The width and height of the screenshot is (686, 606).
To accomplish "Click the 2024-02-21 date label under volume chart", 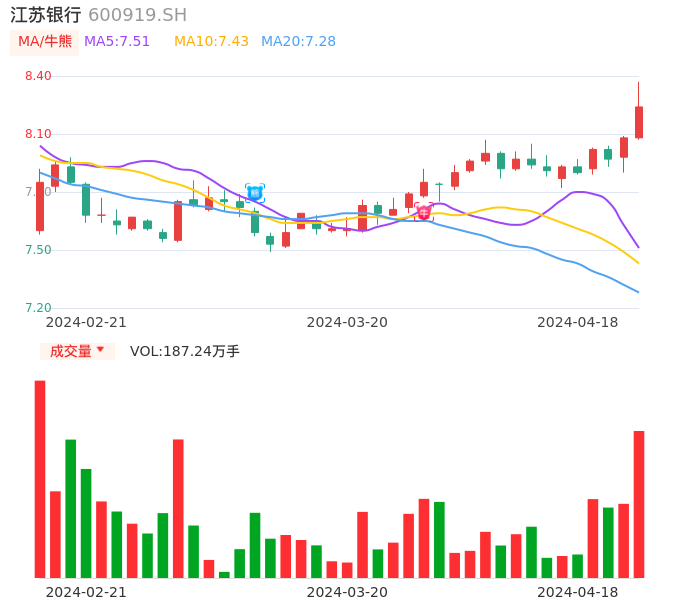I will pos(86,592).
